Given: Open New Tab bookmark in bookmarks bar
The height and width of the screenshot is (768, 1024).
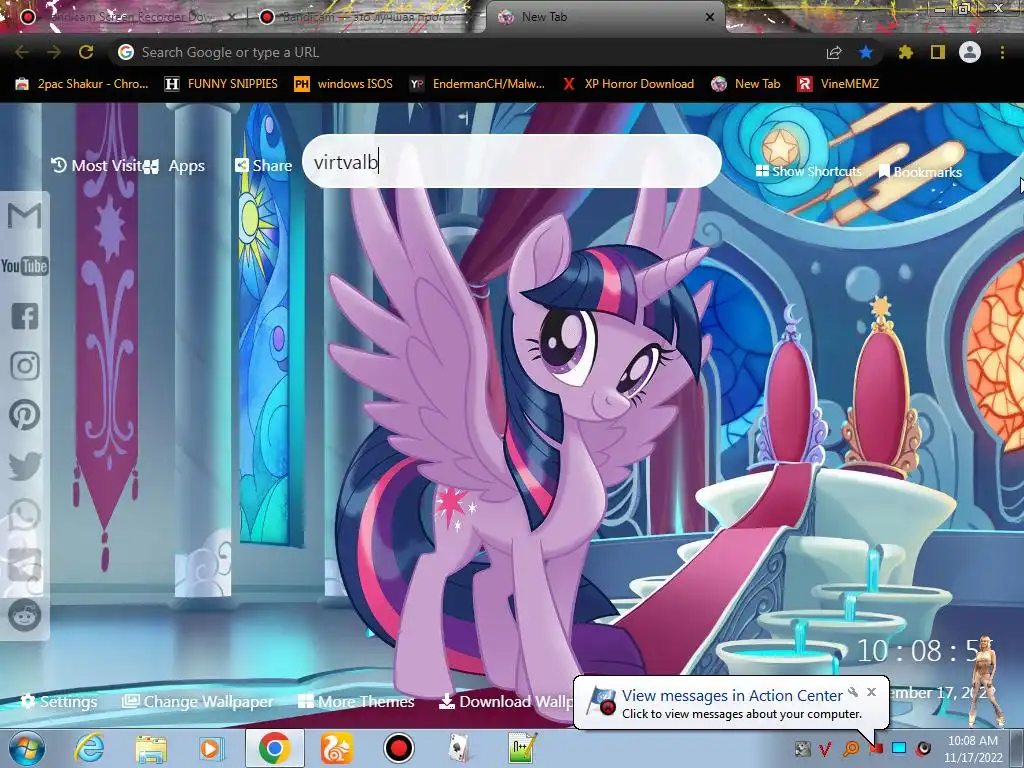Looking at the screenshot, I should click(x=746, y=84).
